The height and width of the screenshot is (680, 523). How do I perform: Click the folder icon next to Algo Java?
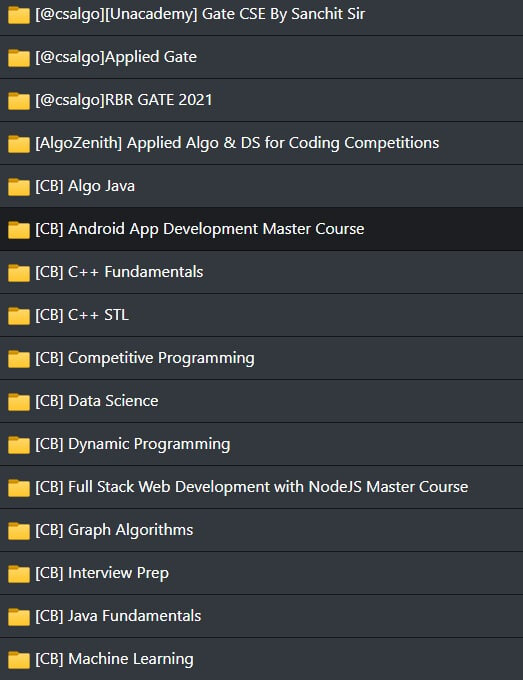(x=19, y=186)
